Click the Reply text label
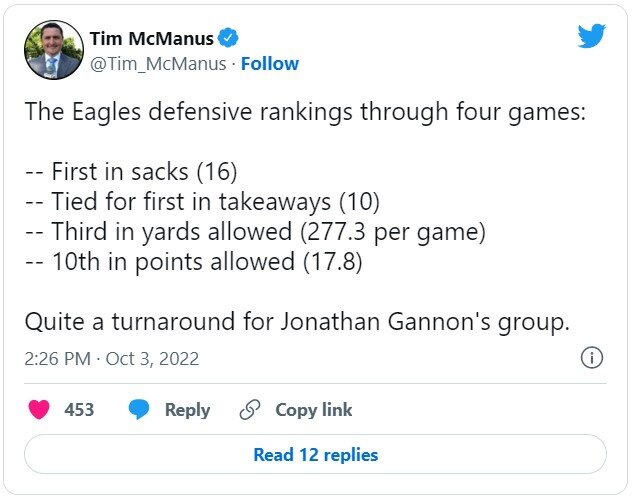The width and height of the screenshot is (632, 498). tap(187, 410)
